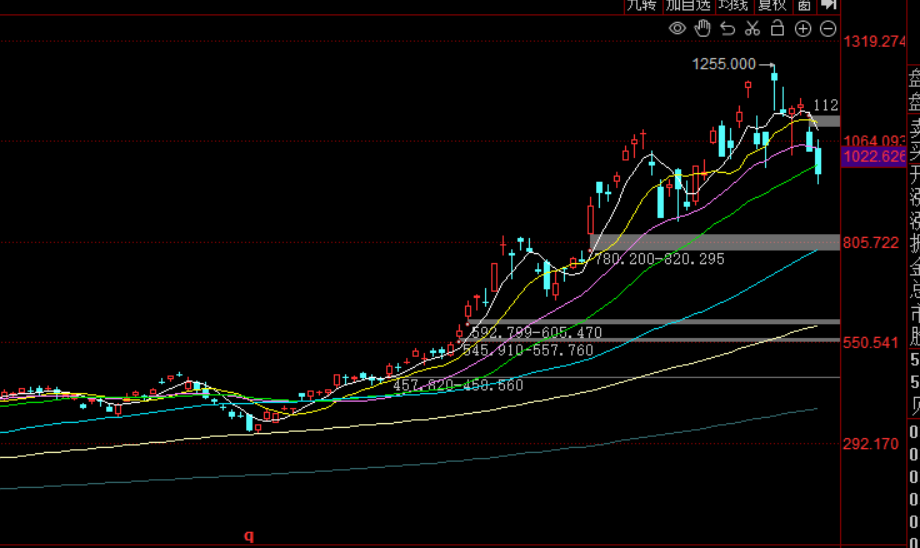Click the 292.170 price axis label

point(871,444)
